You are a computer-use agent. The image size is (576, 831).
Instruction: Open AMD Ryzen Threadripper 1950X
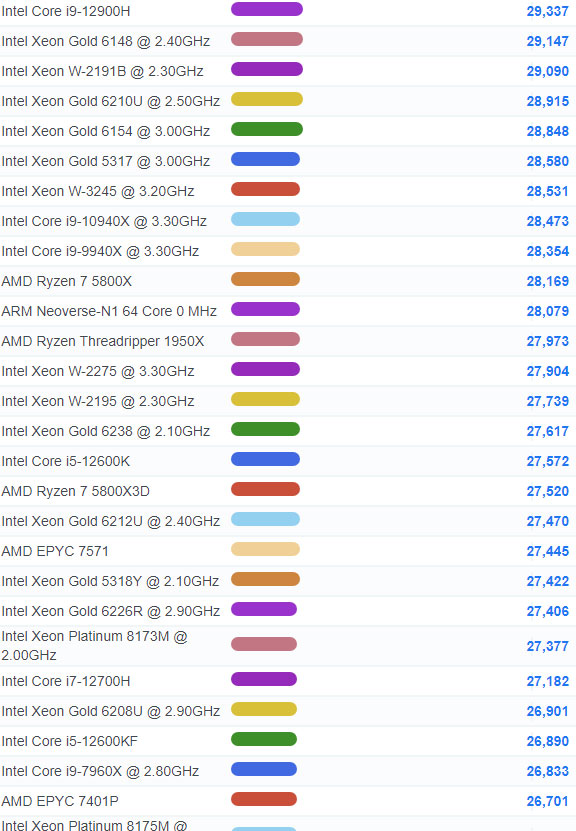tap(103, 341)
